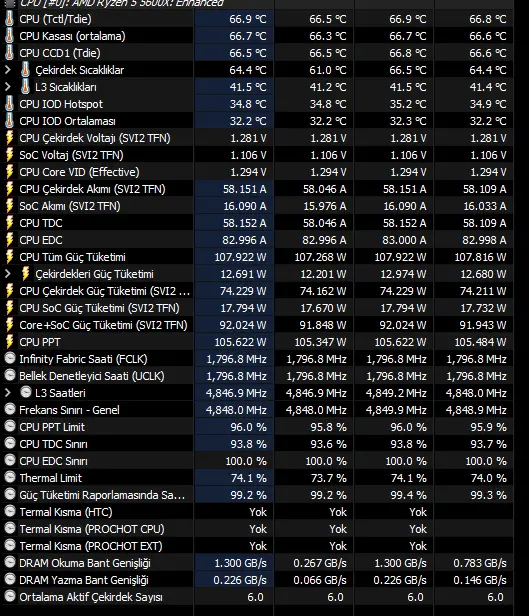Expand the Çekirdekleri Güç Tüketimi group
The width and height of the screenshot is (529, 616).
[x=8, y=274]
